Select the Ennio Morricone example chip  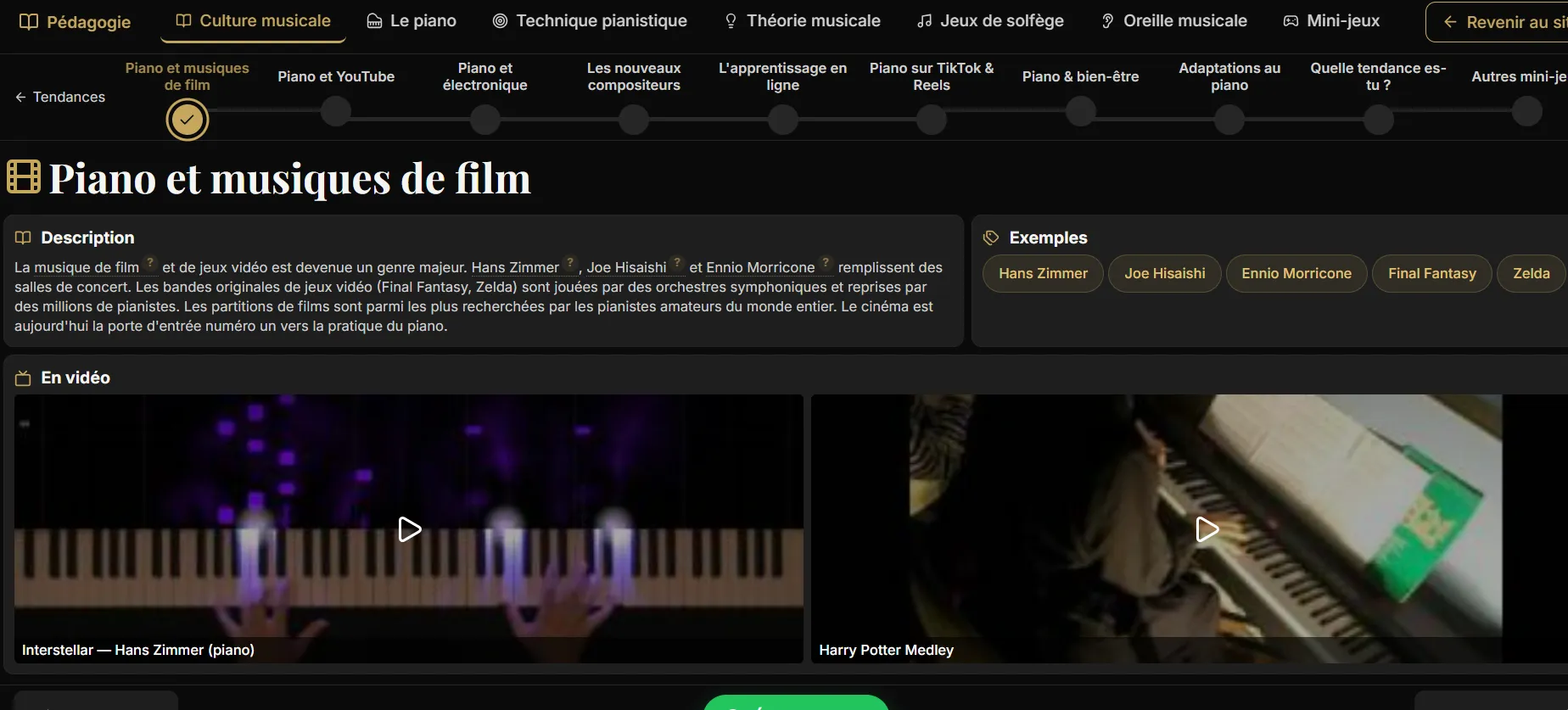coord(1296,273)
